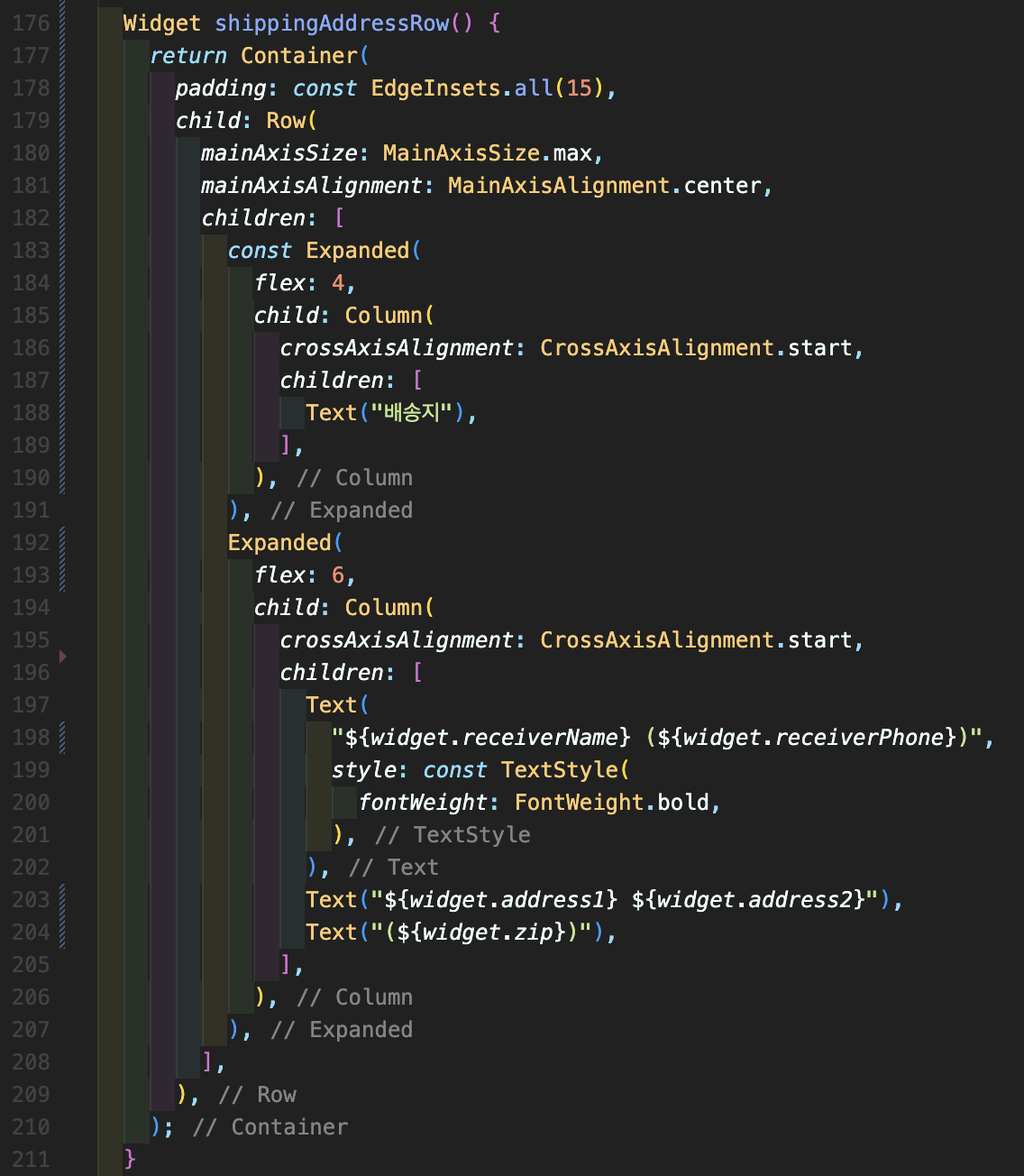Click line number 176 in the gutter
The height and width of the screenshot is (1176, 1024).
click(x=31, y=23)
